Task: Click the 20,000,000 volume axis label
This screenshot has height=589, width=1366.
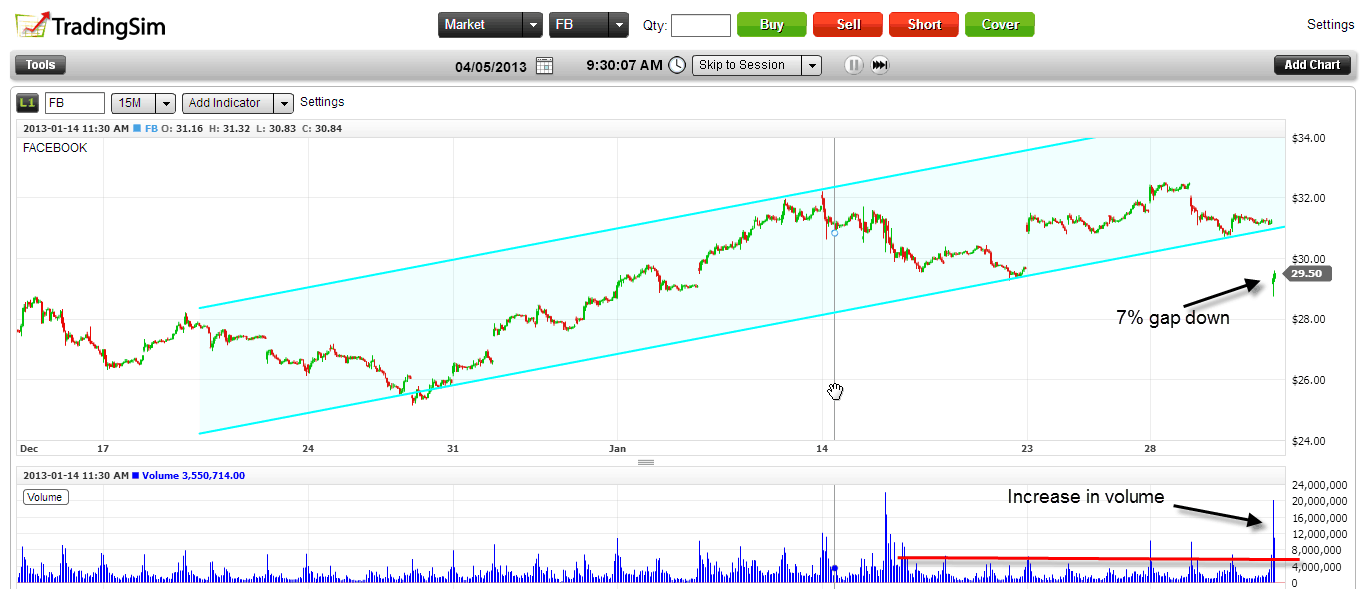Action: [1319, 501]
